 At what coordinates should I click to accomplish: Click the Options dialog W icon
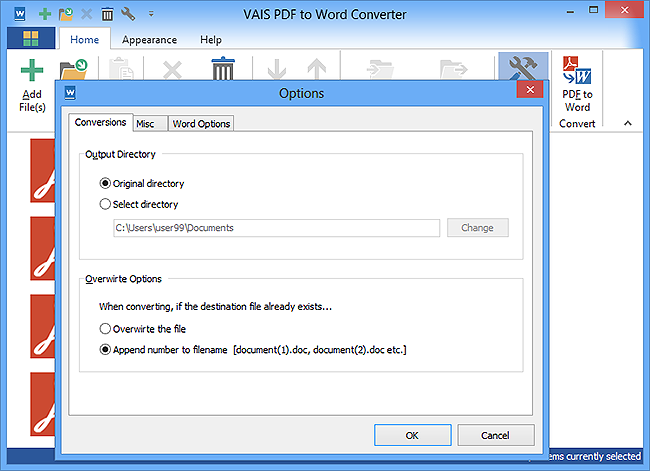[x=70, y=93]
